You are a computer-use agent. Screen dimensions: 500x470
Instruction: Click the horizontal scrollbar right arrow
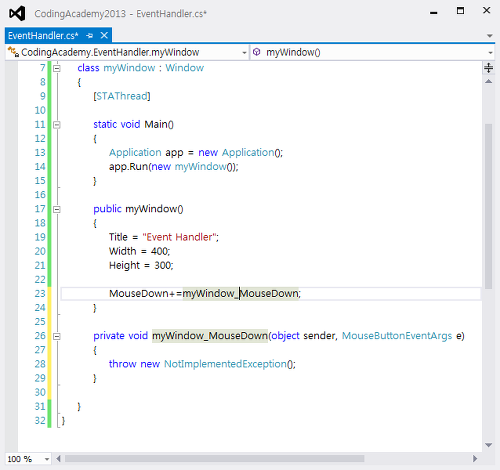(x=475, y=459)
